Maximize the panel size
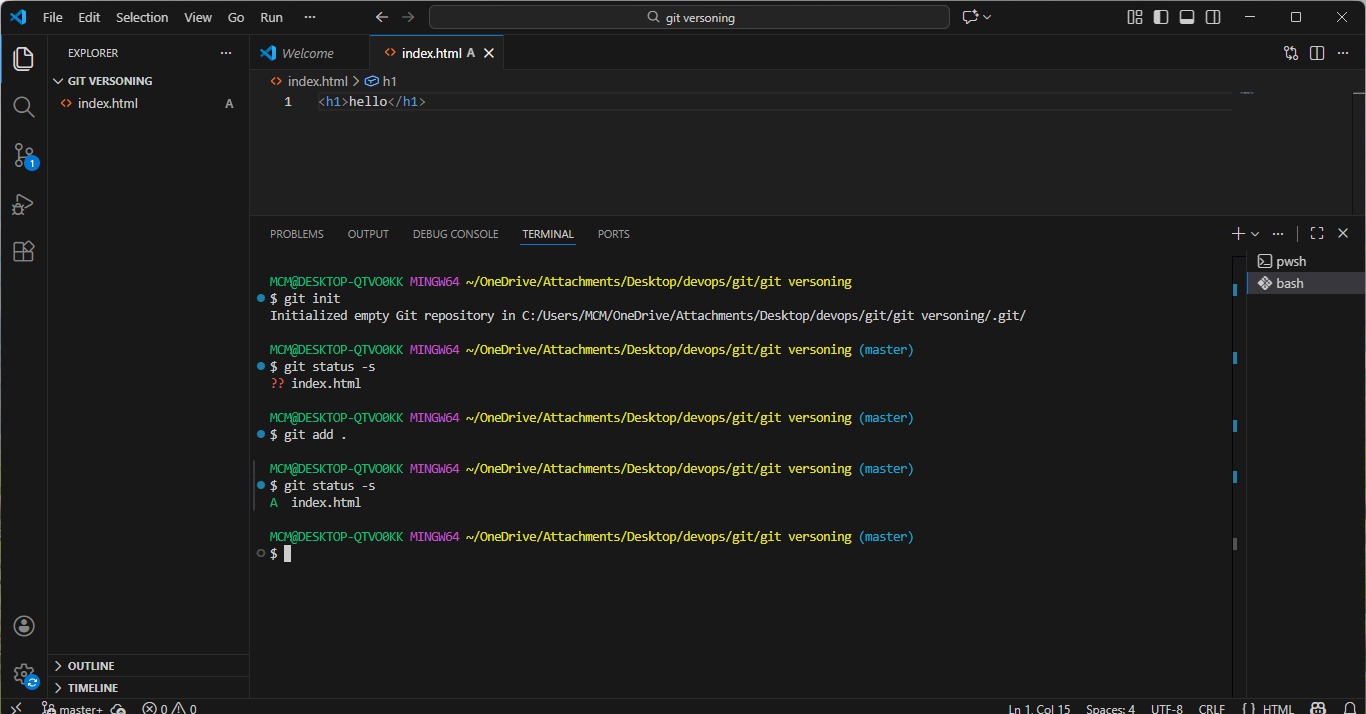The width and height of the screenshot is (1366, 714). click(1317, 233)
